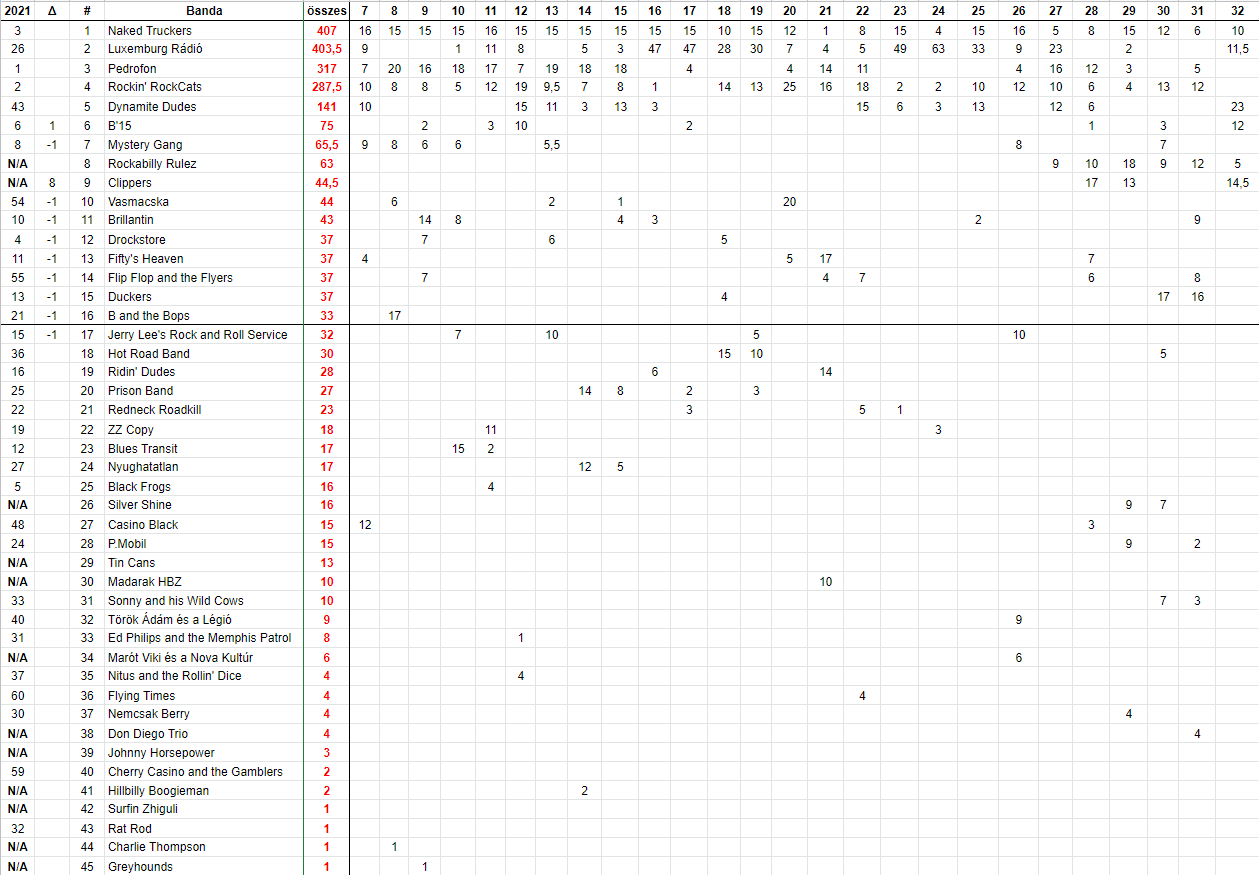Viewport: 1259px width, 875px height.
Task: Click the 'Hillbilly Boogieman' cell
Action: [x=204, y=791]
